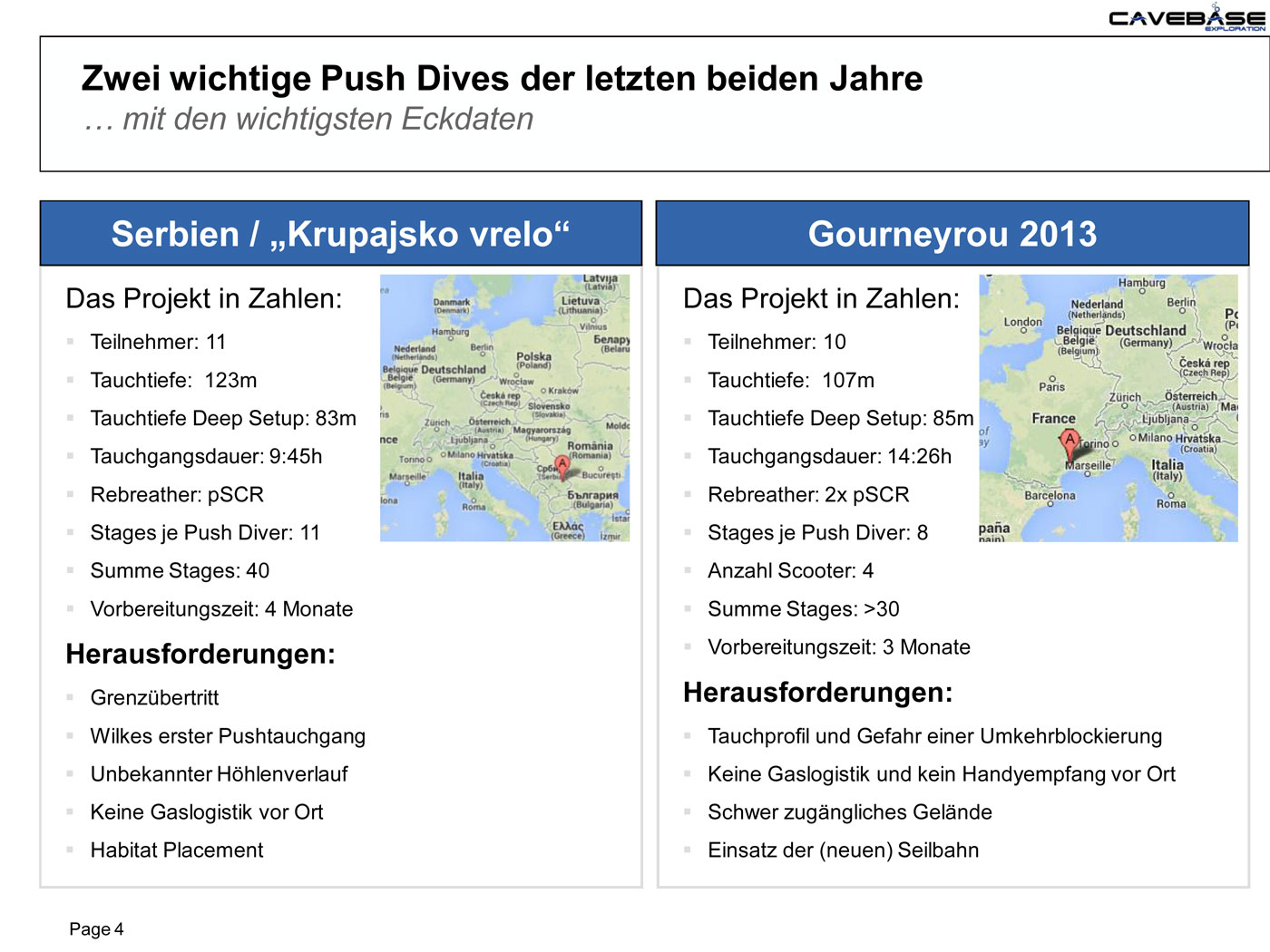Click 'London' label on France map

(1022, 322)
